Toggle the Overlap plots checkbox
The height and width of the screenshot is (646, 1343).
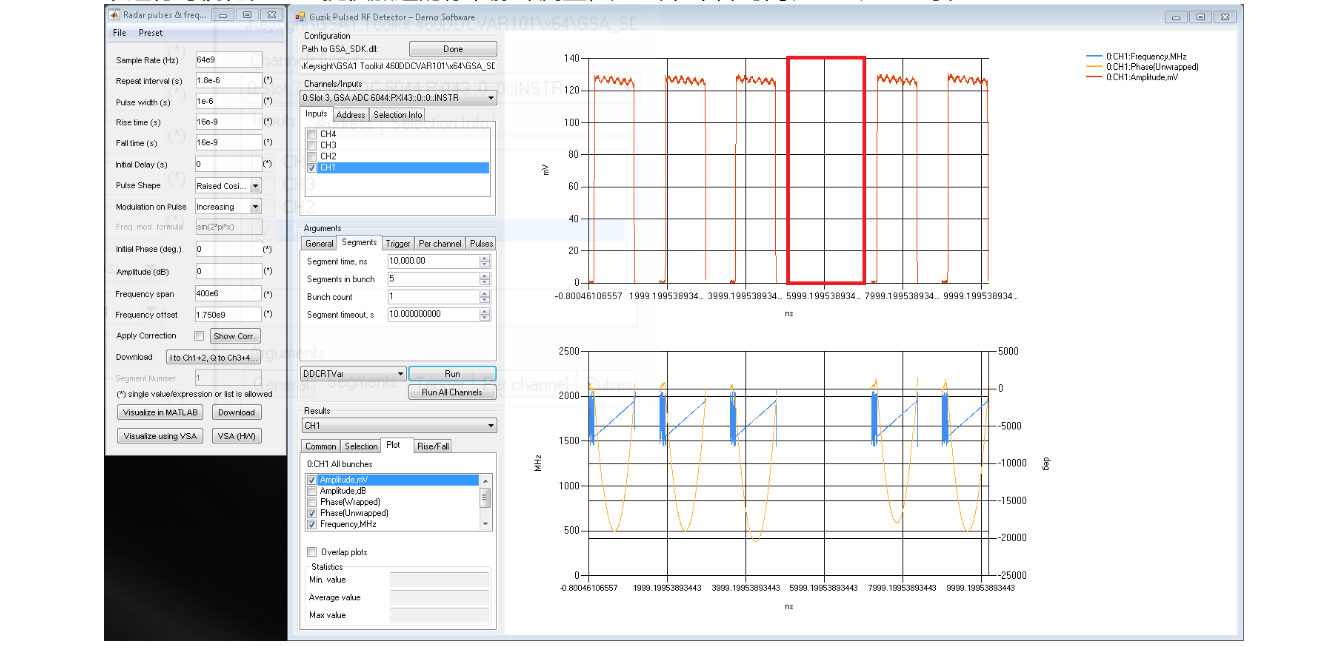[312, 552]
